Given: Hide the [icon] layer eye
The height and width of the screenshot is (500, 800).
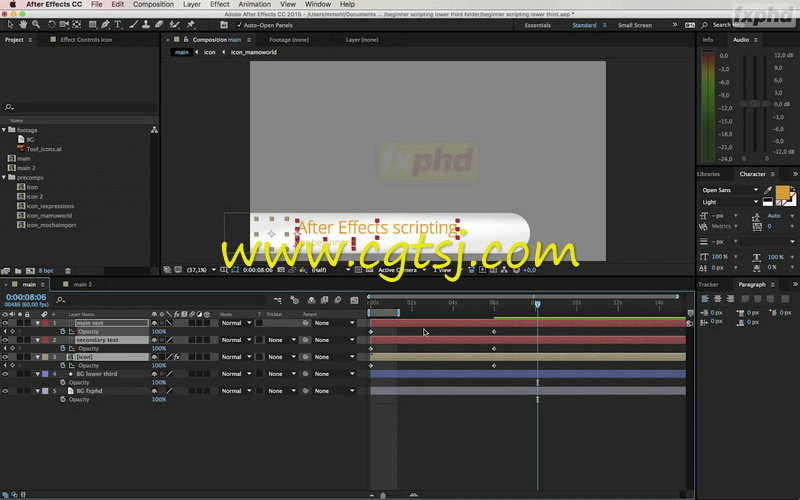Looking at the screenshot, I should 5,357.
